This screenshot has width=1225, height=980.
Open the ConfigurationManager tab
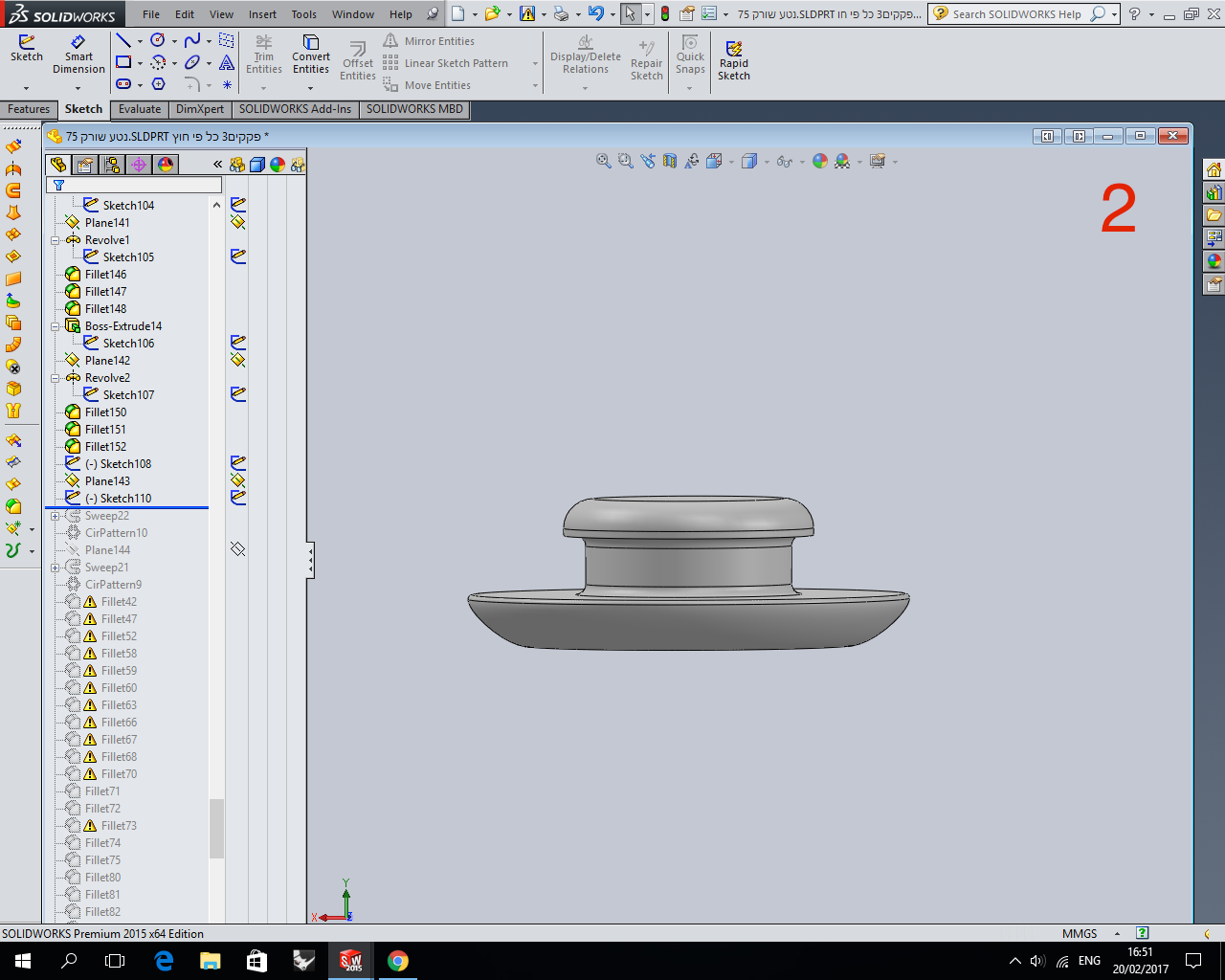pos(112,165)
